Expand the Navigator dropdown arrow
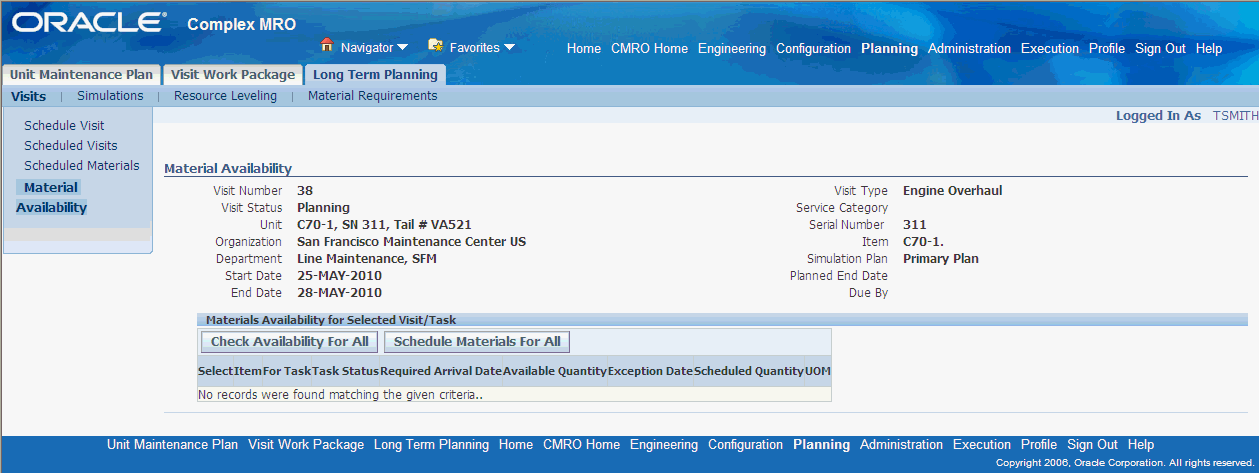The image size is (1259, 473). (402, 47)
